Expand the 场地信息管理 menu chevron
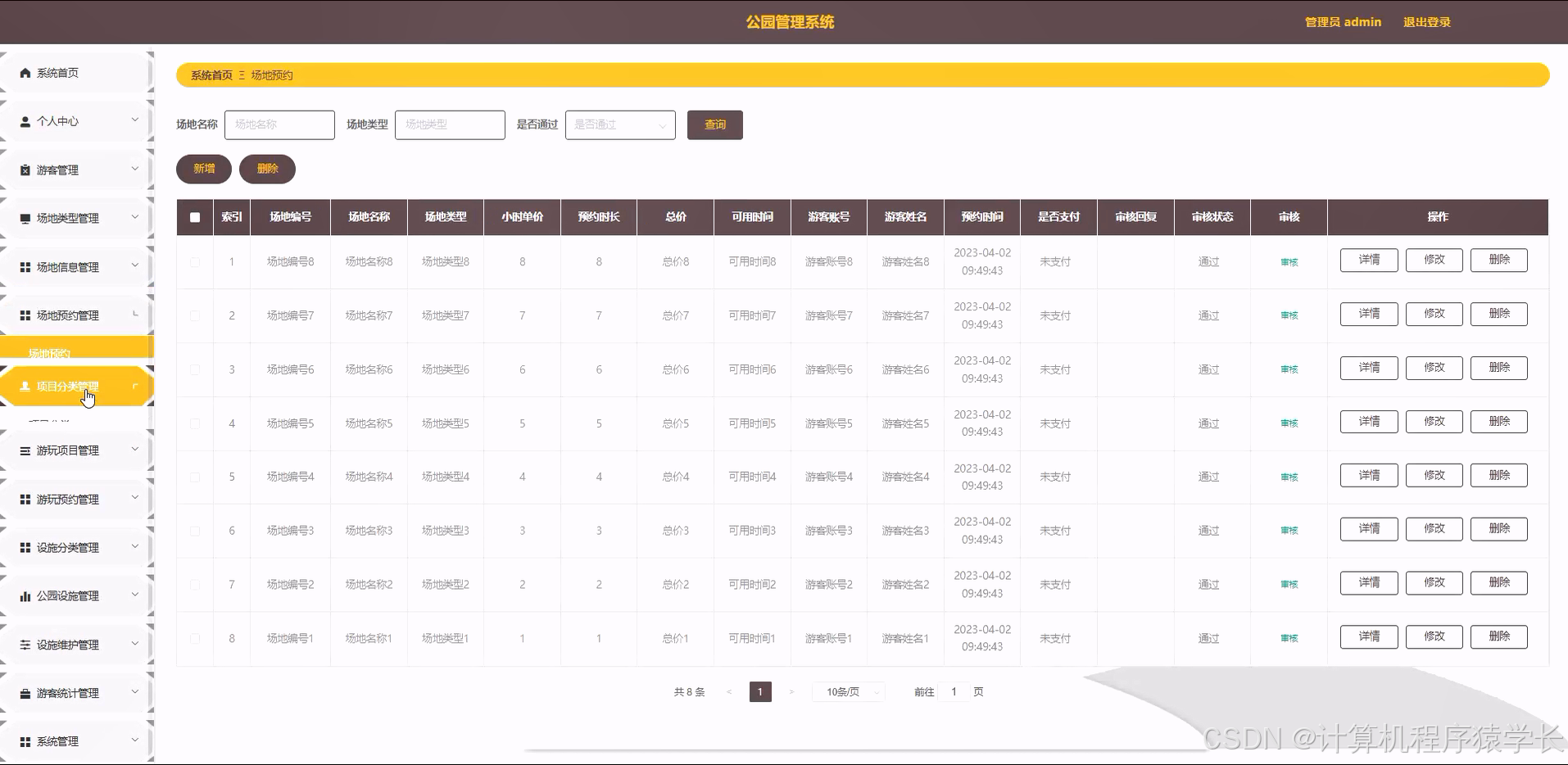 pyautogui.click(x=135, y=265)
